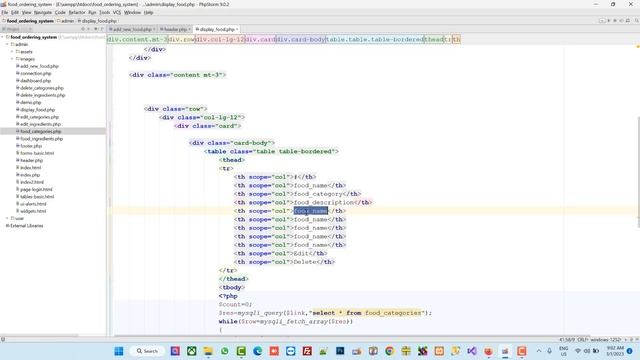Open the Edit menu
640x360 pixels.
(x=15, y=13)
